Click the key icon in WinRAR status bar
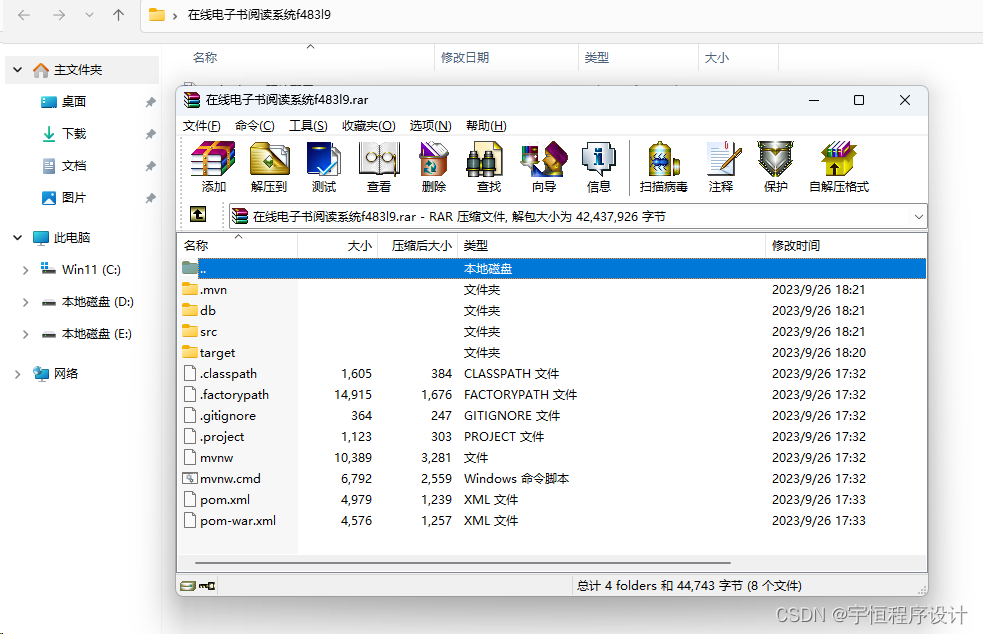The width and height of the screenshot is (983, 634). tap(207, 586)
